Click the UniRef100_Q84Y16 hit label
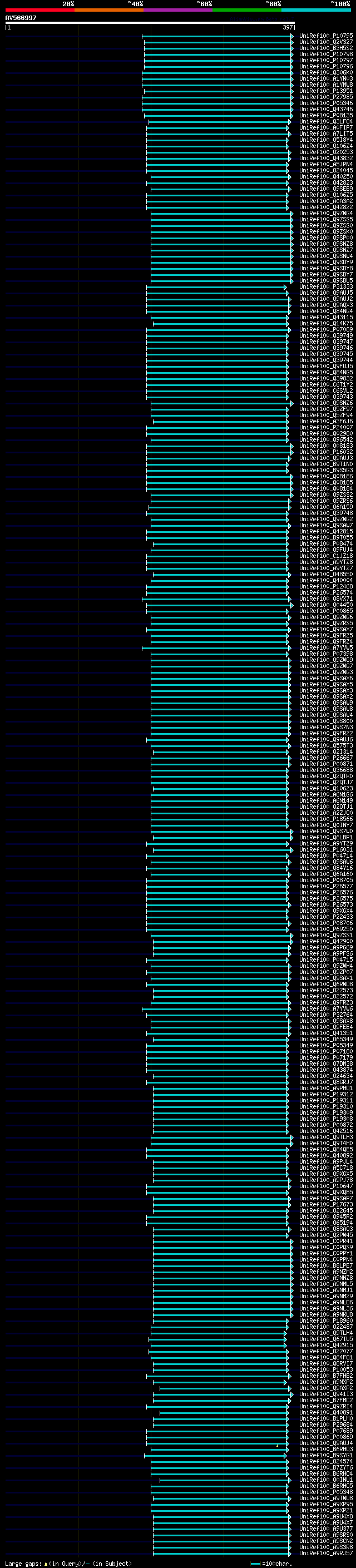The height and width of the screenshot is (1568, 356). (x=326, y=868)
